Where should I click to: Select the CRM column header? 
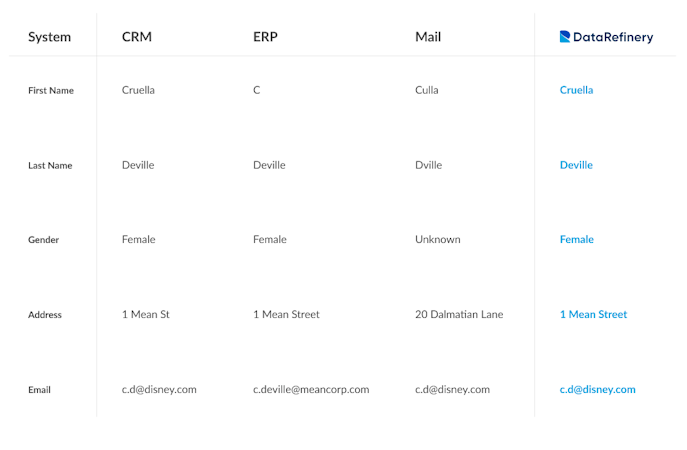point(137,37)
